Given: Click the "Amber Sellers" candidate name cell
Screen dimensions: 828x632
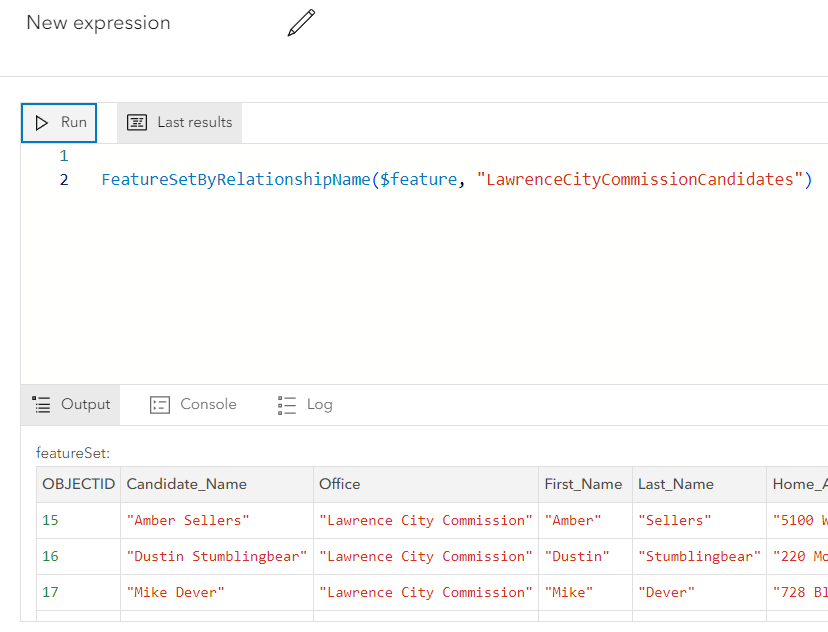Looking at the screenshot, I should click(x=188, y=520).
